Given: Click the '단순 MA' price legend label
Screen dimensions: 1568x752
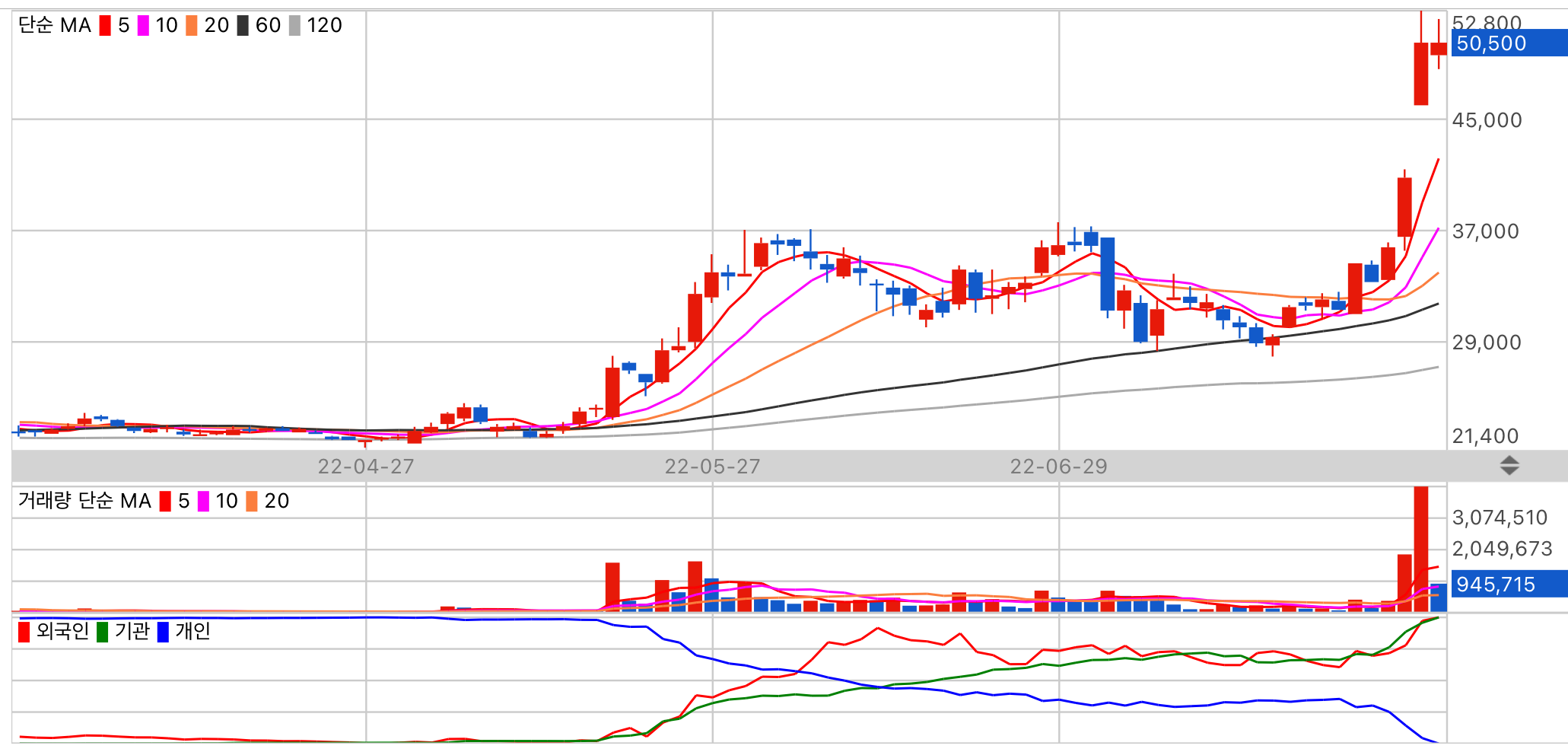Looking at the screenshot, I should coord(55,26).
